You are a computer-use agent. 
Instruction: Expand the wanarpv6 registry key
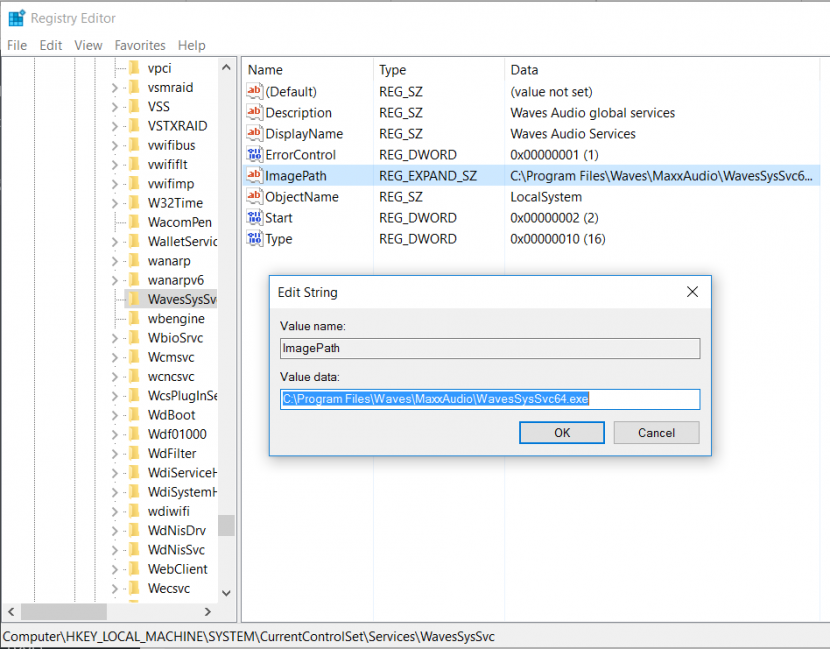[113, 279]
